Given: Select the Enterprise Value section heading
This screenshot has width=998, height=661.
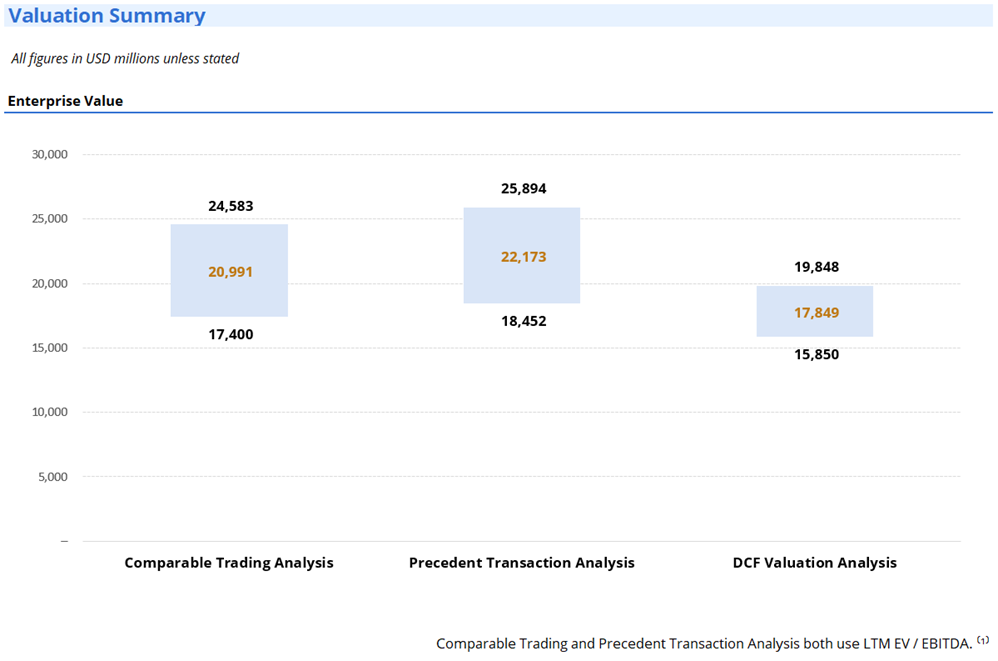Looking at the screenshot, I should click(x=65, y=101).
